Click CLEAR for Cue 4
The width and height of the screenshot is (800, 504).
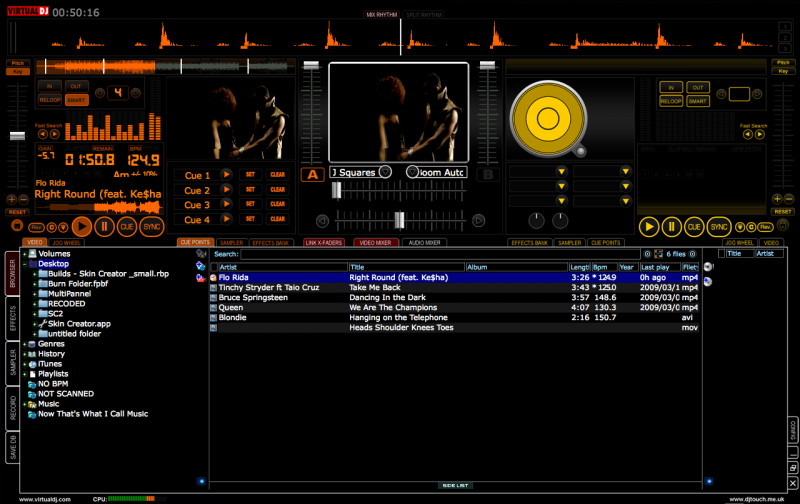278,219
